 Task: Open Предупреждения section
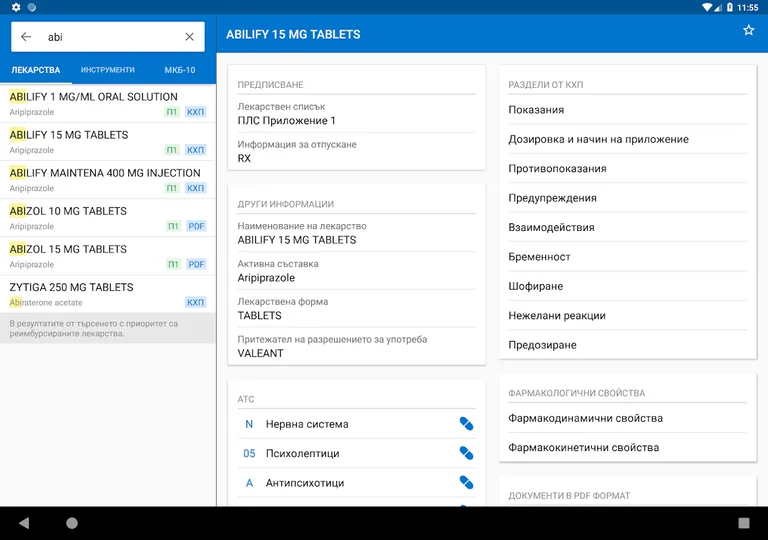click(x=627, y=198)
